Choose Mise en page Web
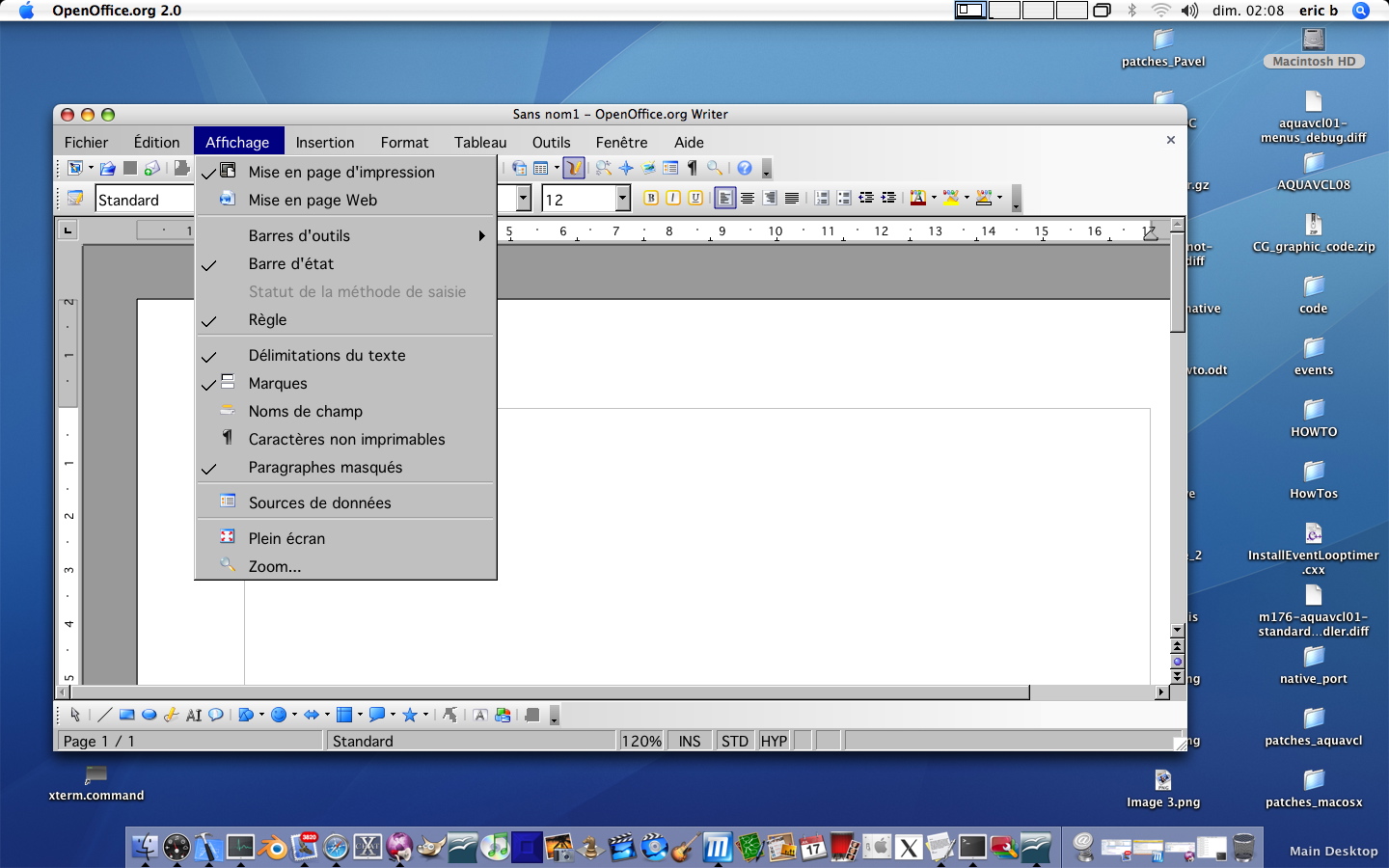Screen dimensions: 1389x868 pos(346,200)
